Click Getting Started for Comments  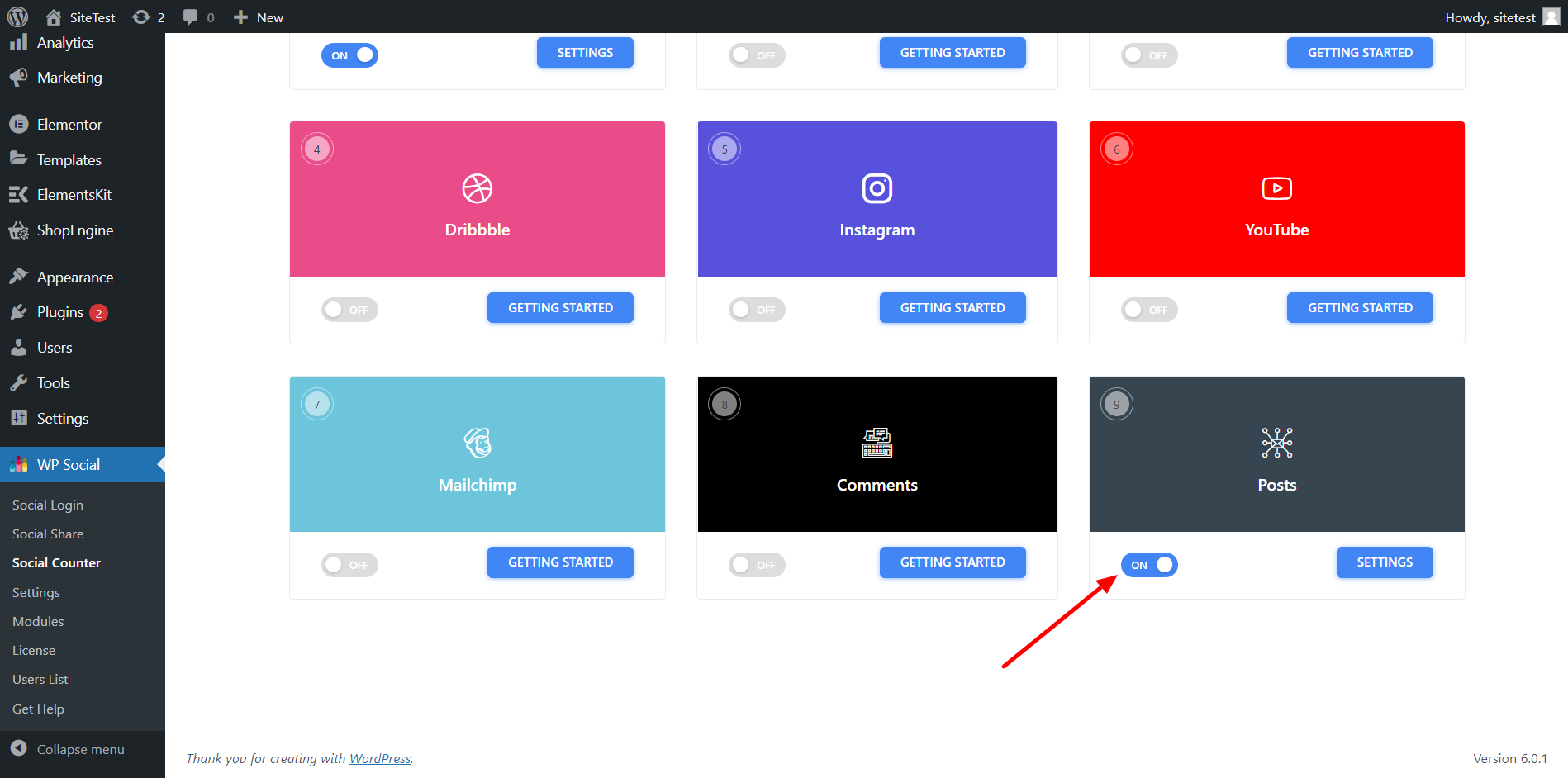click(953, 562)
